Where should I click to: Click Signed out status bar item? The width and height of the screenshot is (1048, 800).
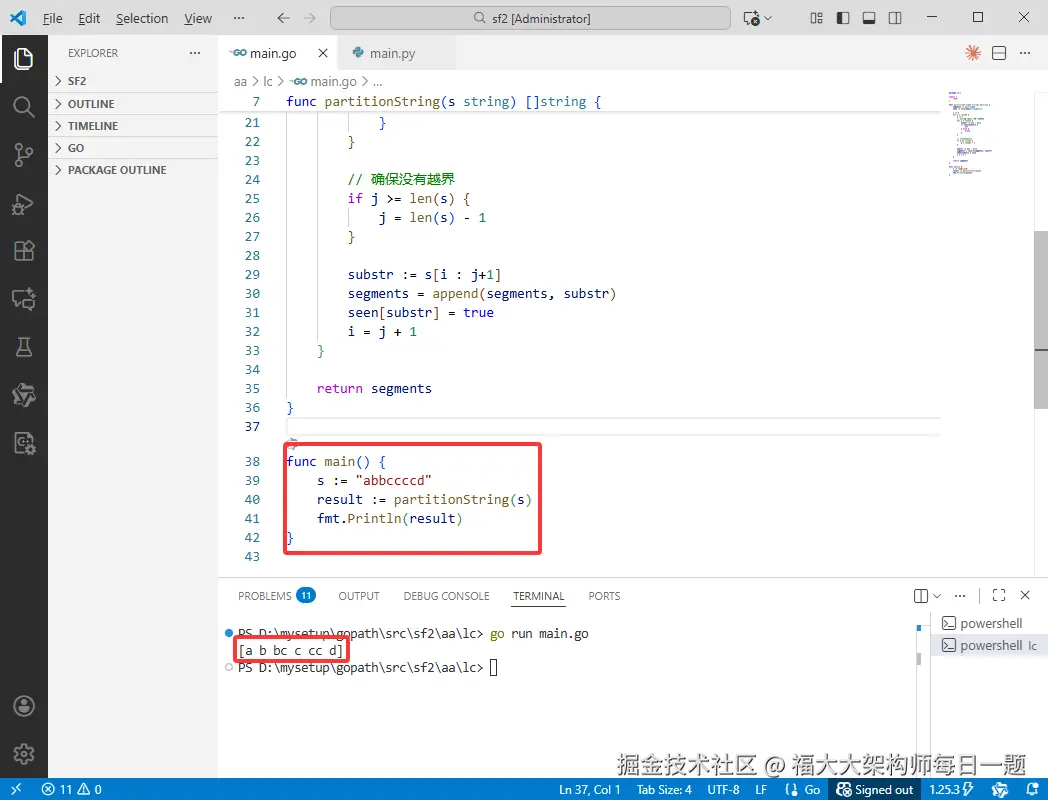[875, 789]
